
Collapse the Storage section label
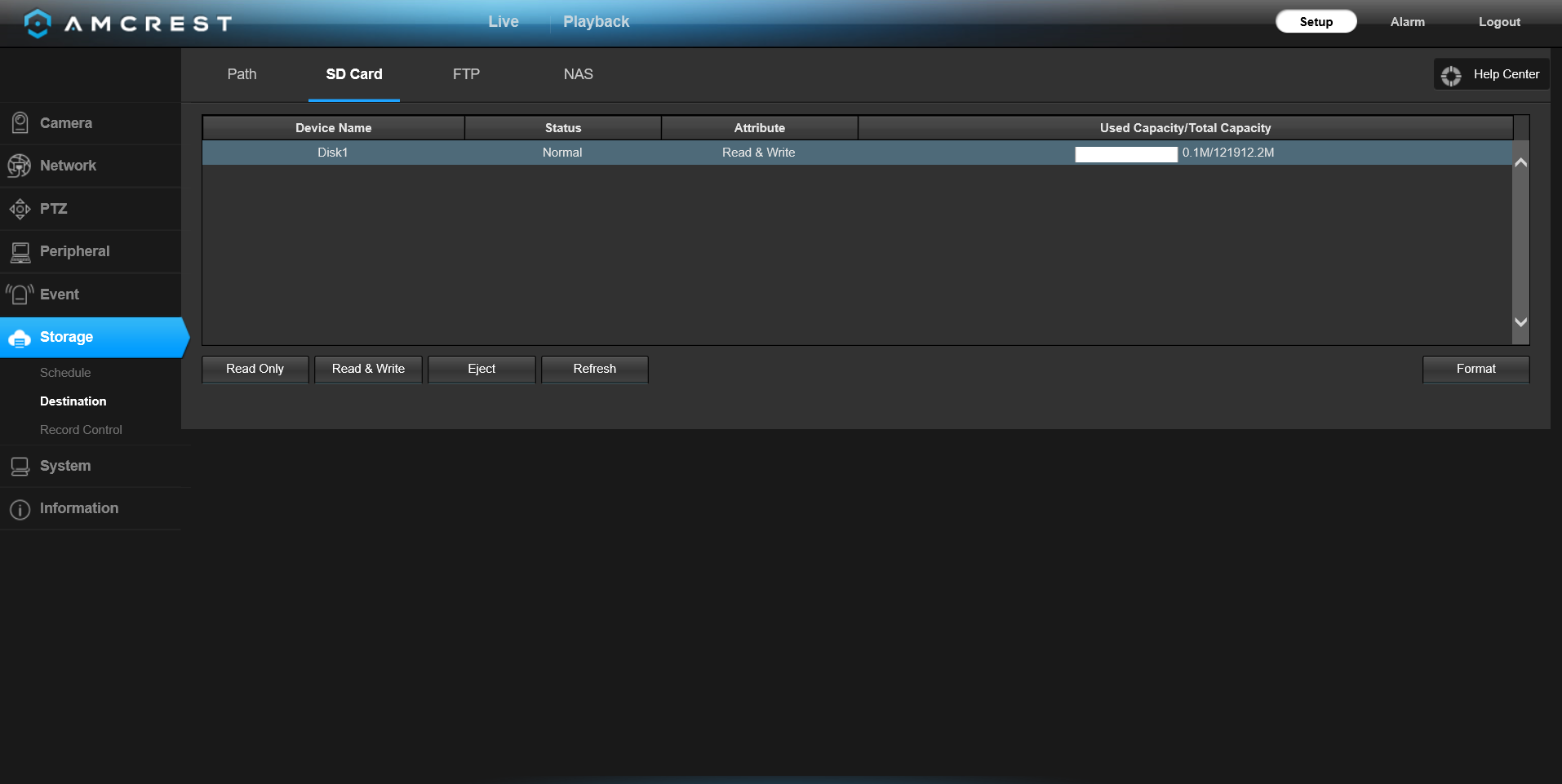66,337
